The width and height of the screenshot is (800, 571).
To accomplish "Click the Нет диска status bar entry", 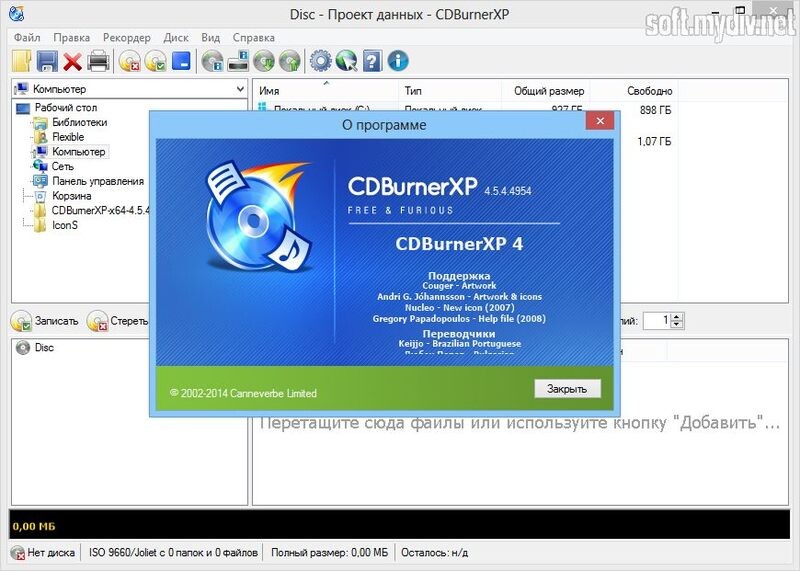I will pyautogui.click(x=44, y=552).
